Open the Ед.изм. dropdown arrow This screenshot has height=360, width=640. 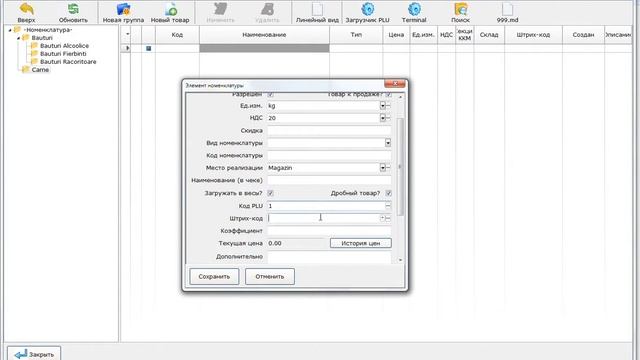[382, 106]
